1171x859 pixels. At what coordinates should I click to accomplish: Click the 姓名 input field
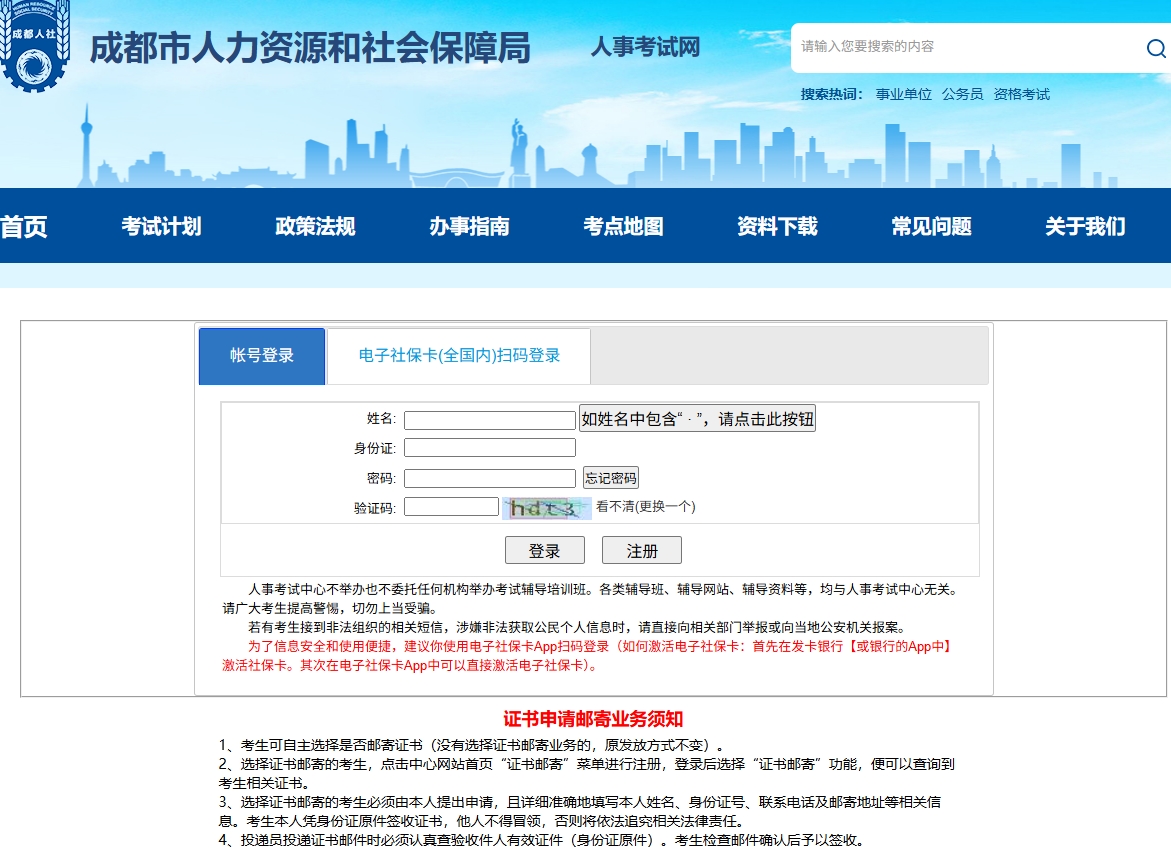489,420
